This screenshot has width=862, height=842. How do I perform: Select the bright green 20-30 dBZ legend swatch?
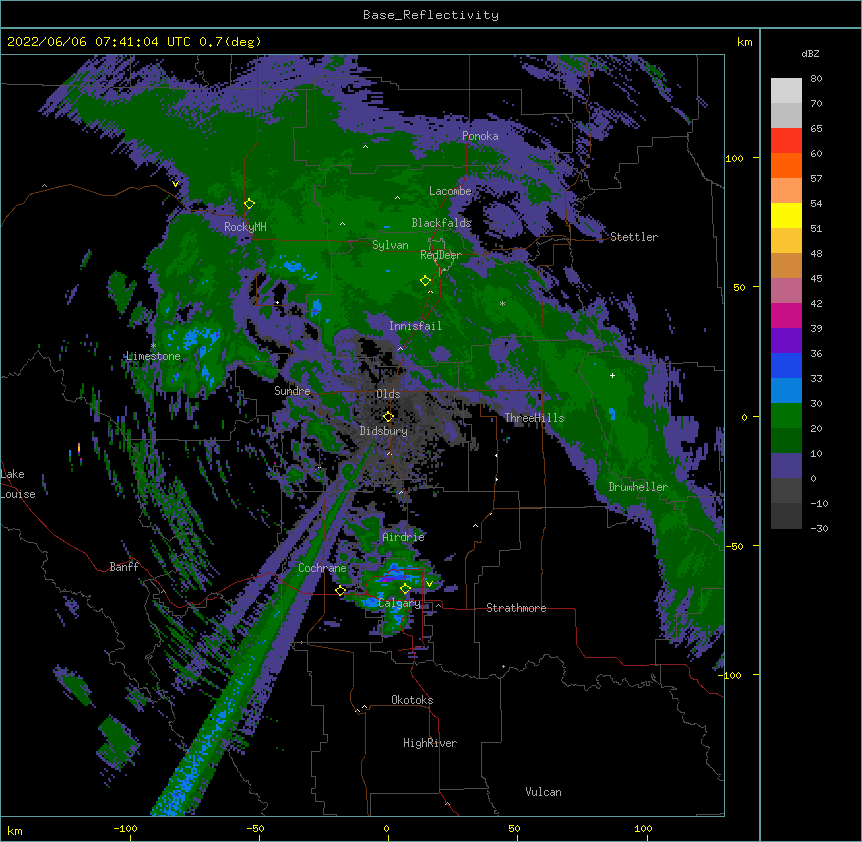(786, 416)
